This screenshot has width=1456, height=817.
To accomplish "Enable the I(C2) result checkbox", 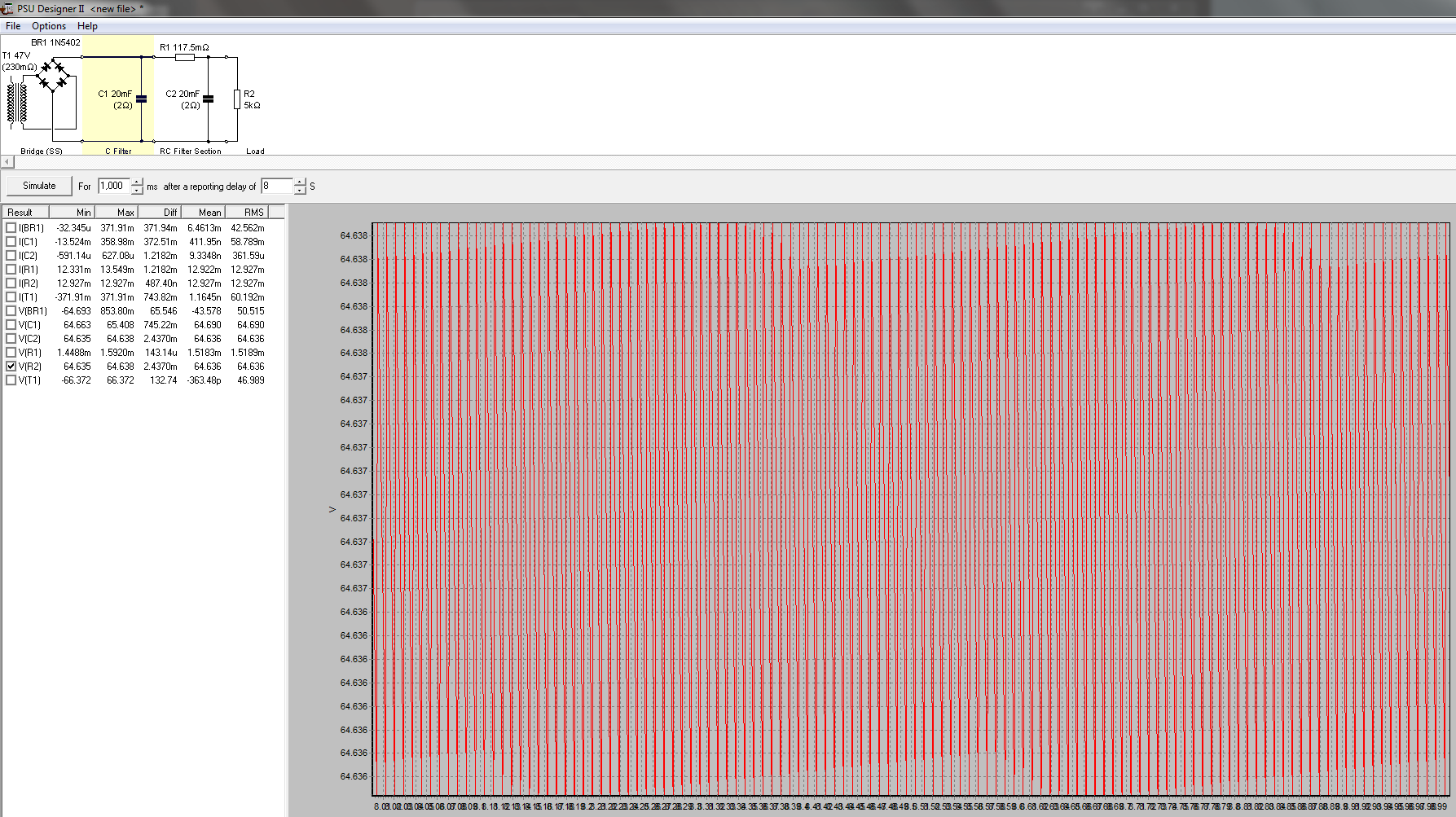I will pos(11,256).
